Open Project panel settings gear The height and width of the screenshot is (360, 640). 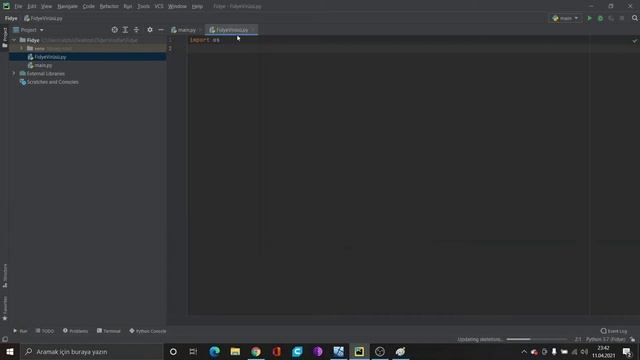pos(150,30)
